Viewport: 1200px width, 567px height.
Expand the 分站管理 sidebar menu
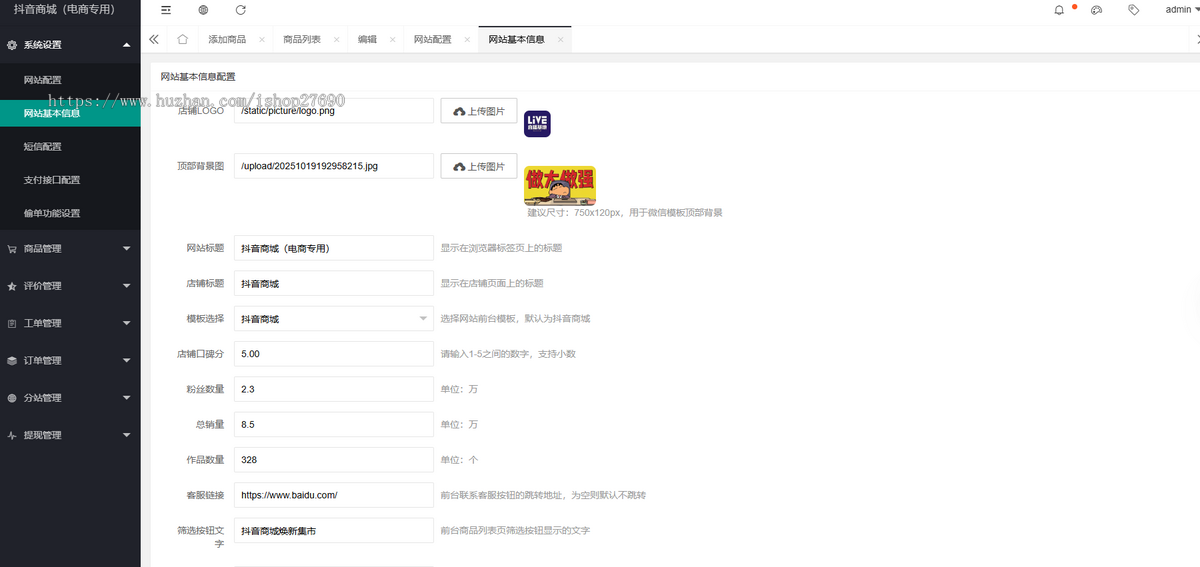(x=70, y=398)
